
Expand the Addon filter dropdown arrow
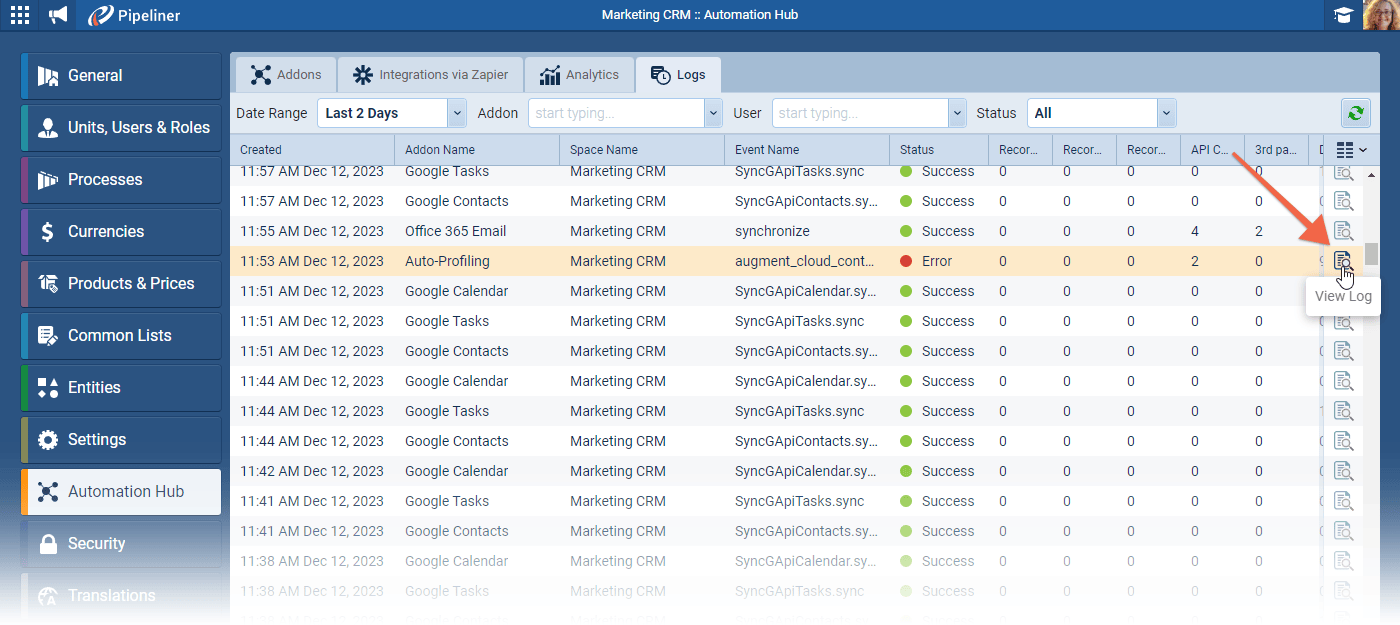[713, 113]
